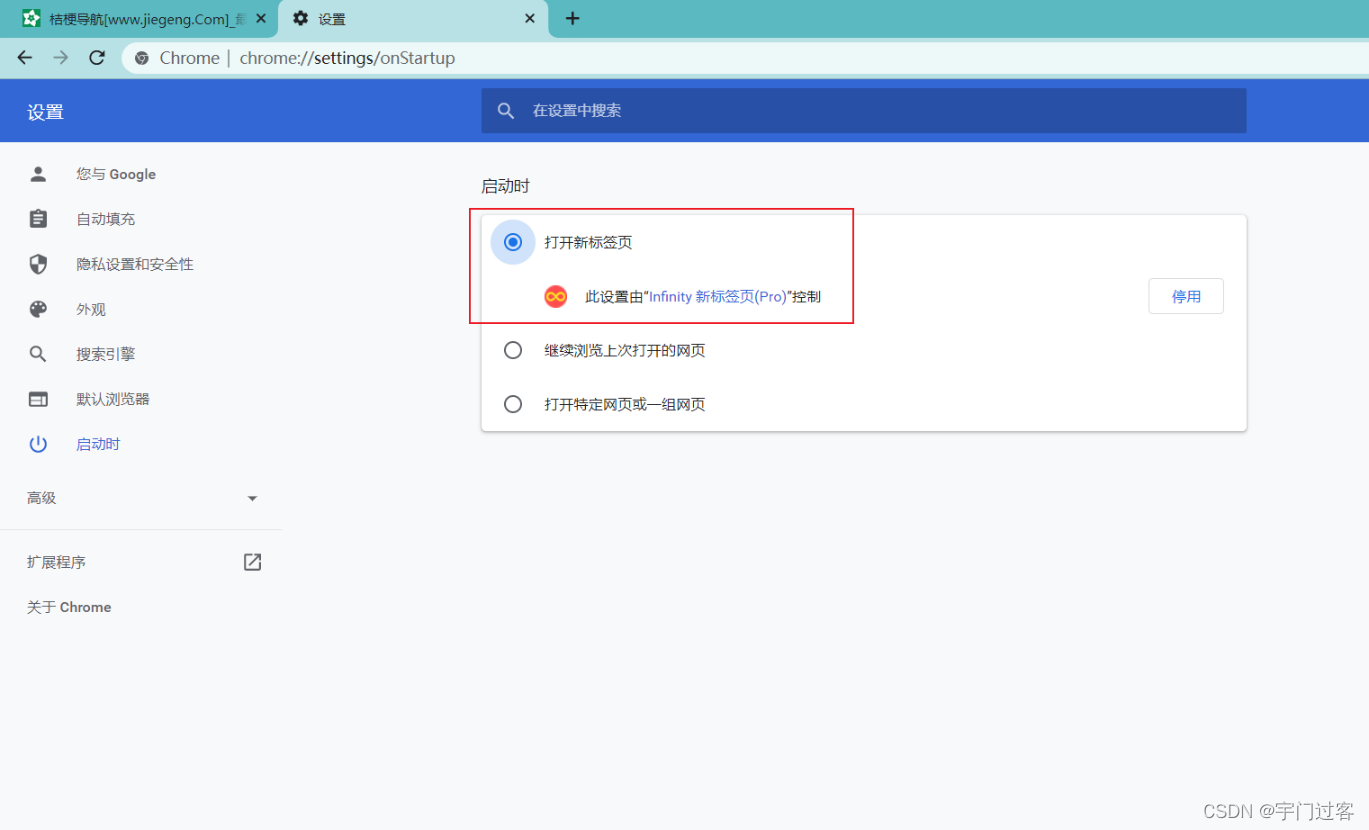
Task: Close the 桔梗导航 tab
Action: 261,18
